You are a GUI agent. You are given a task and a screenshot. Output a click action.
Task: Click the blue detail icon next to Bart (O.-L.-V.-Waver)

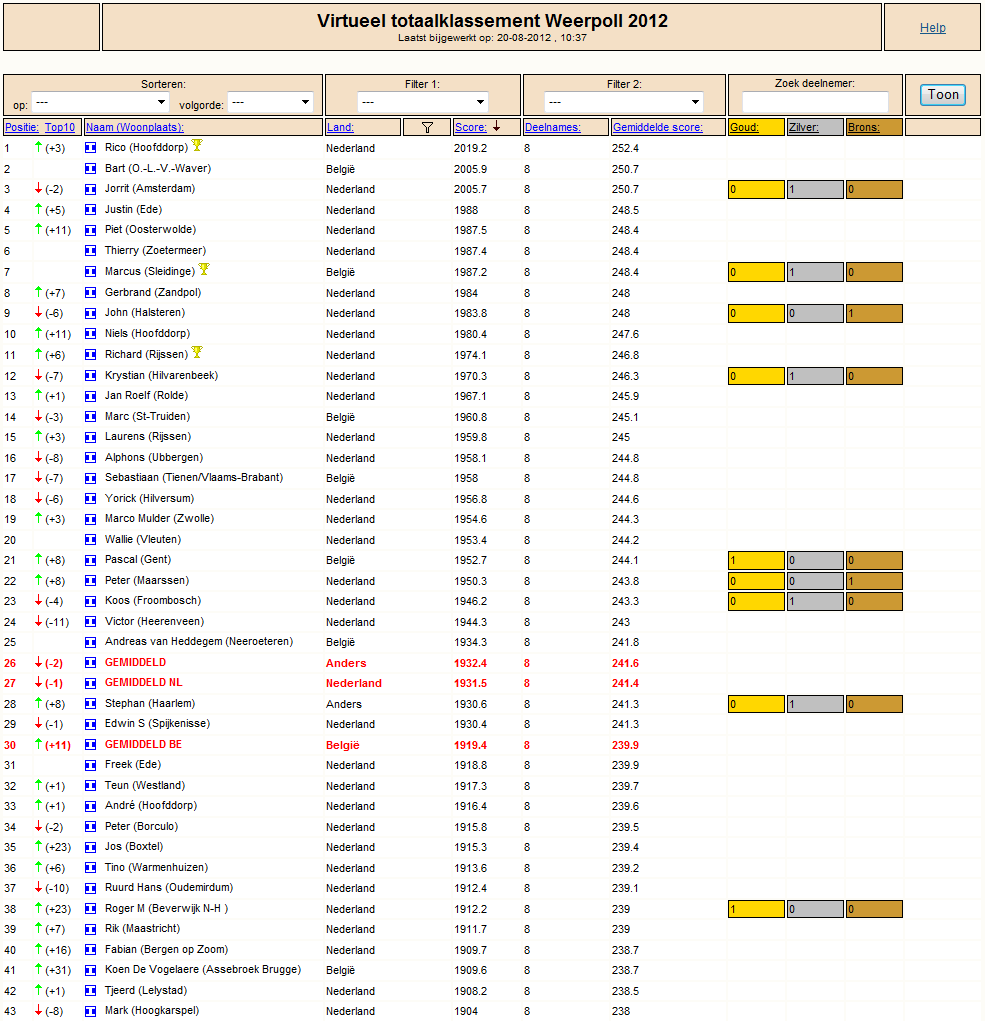[x=90, y=169]
